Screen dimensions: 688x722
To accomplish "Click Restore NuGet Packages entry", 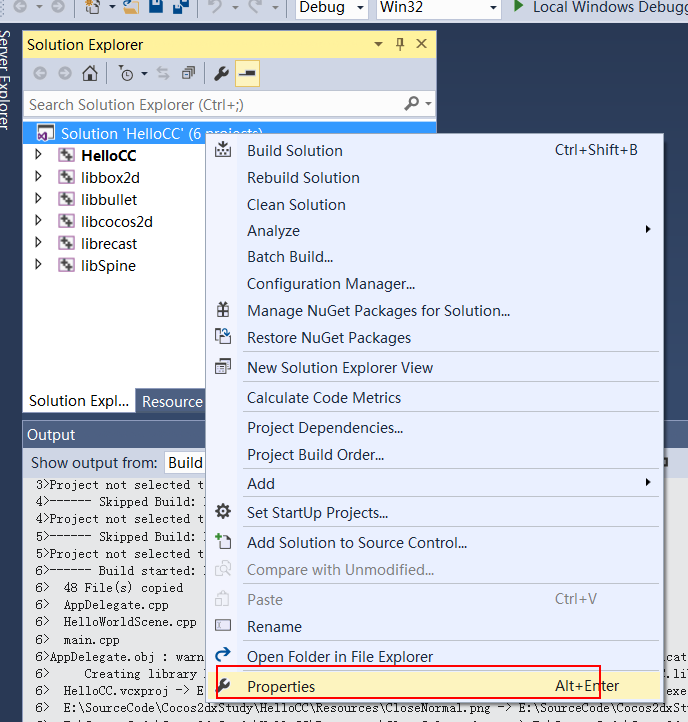I will [x=435, y=338].
